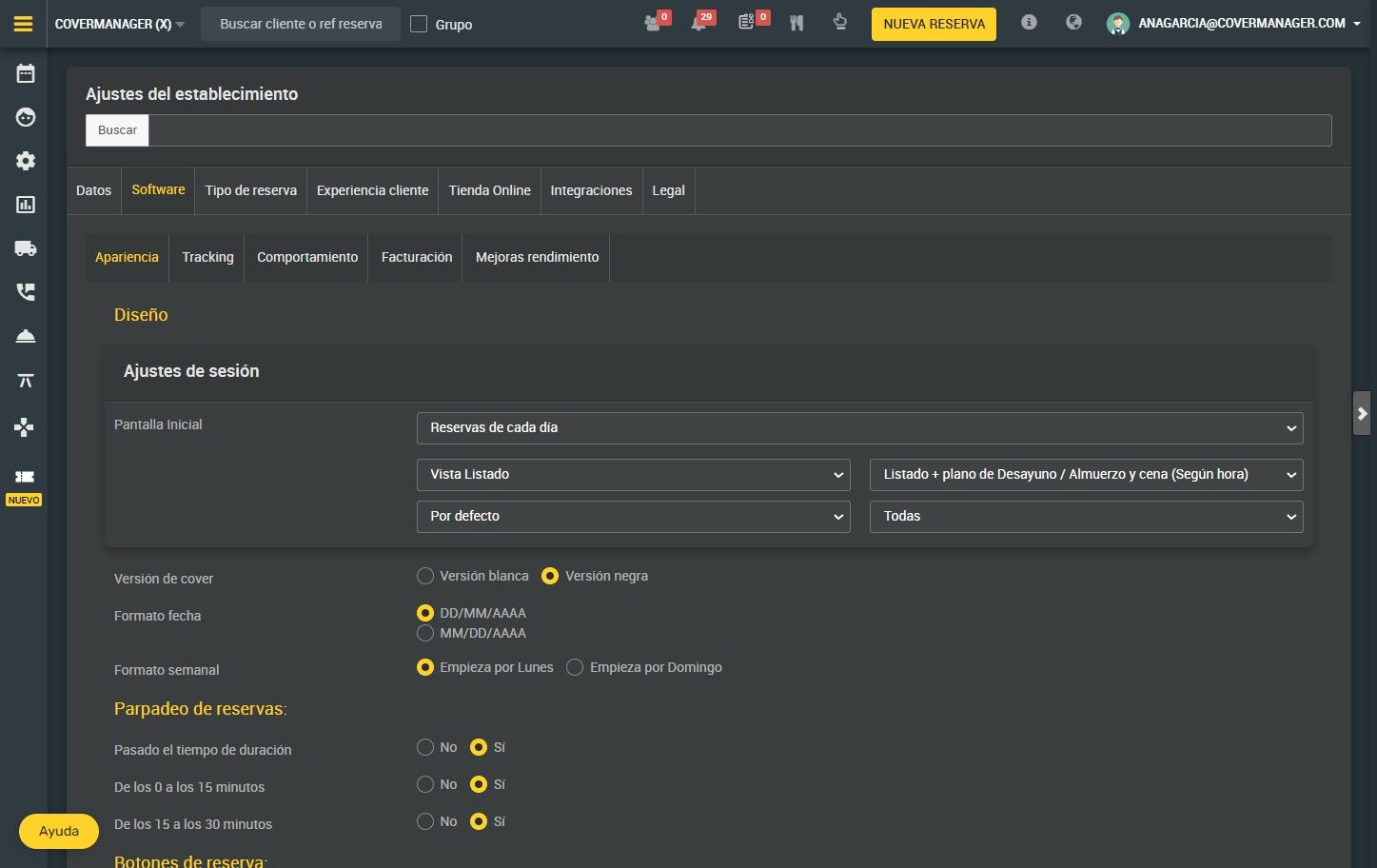Open the phone calls sidebar icon
This screenshot has width=1377, height=868.
click(x=26, y=292)
